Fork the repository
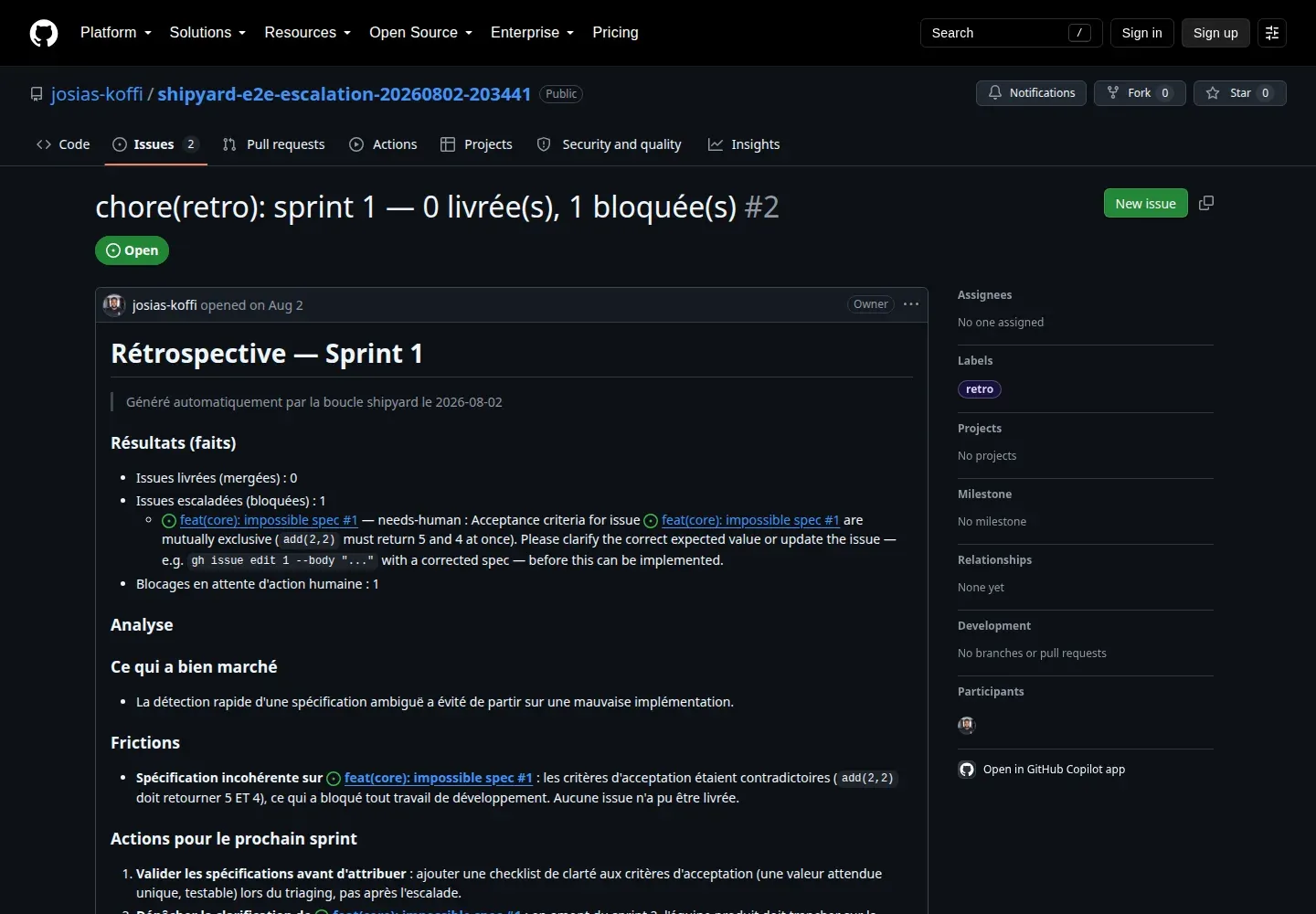1316x914 pixels. click(1140, 93)
